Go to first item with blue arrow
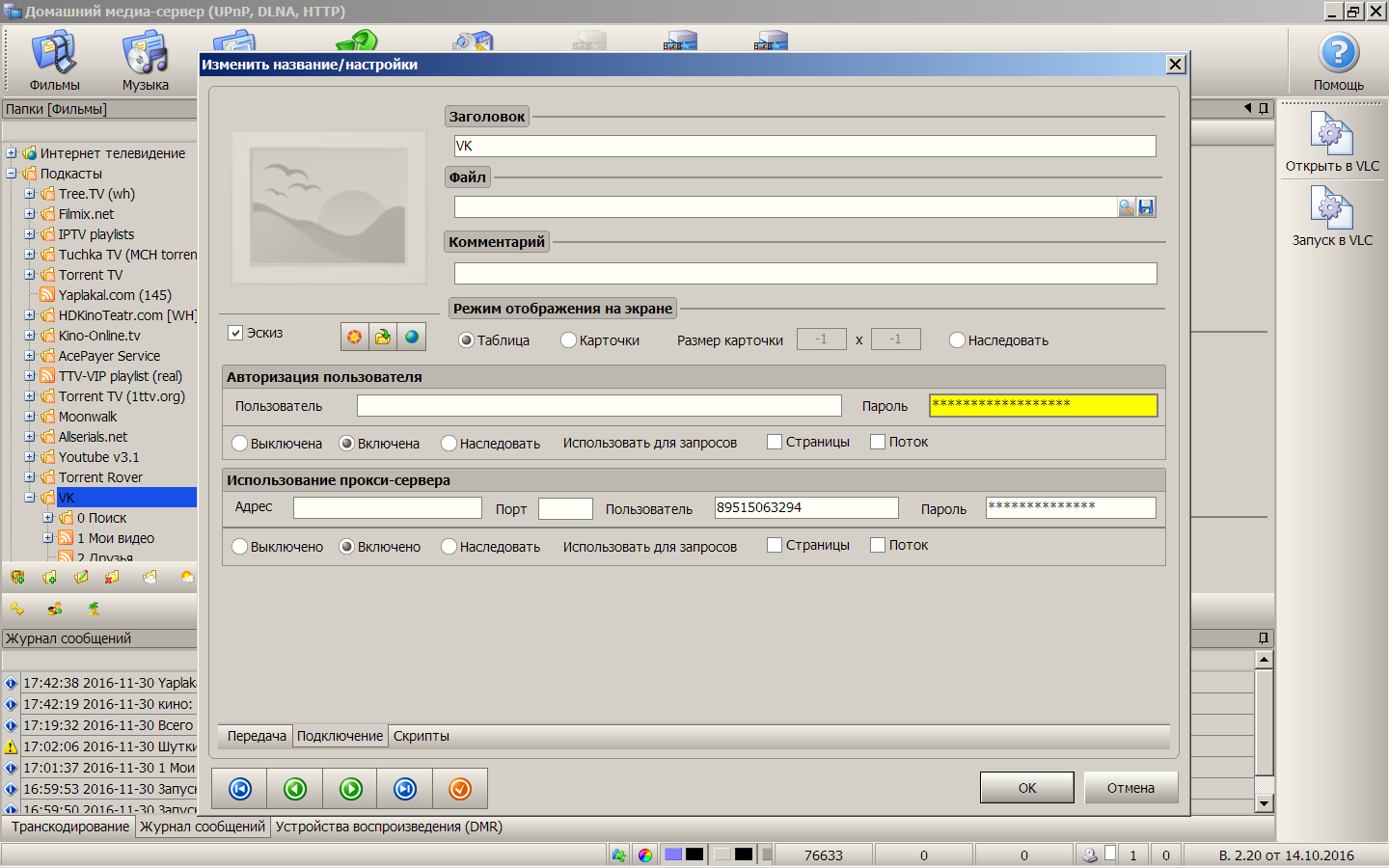1389x868 pixels. point(240,789)
